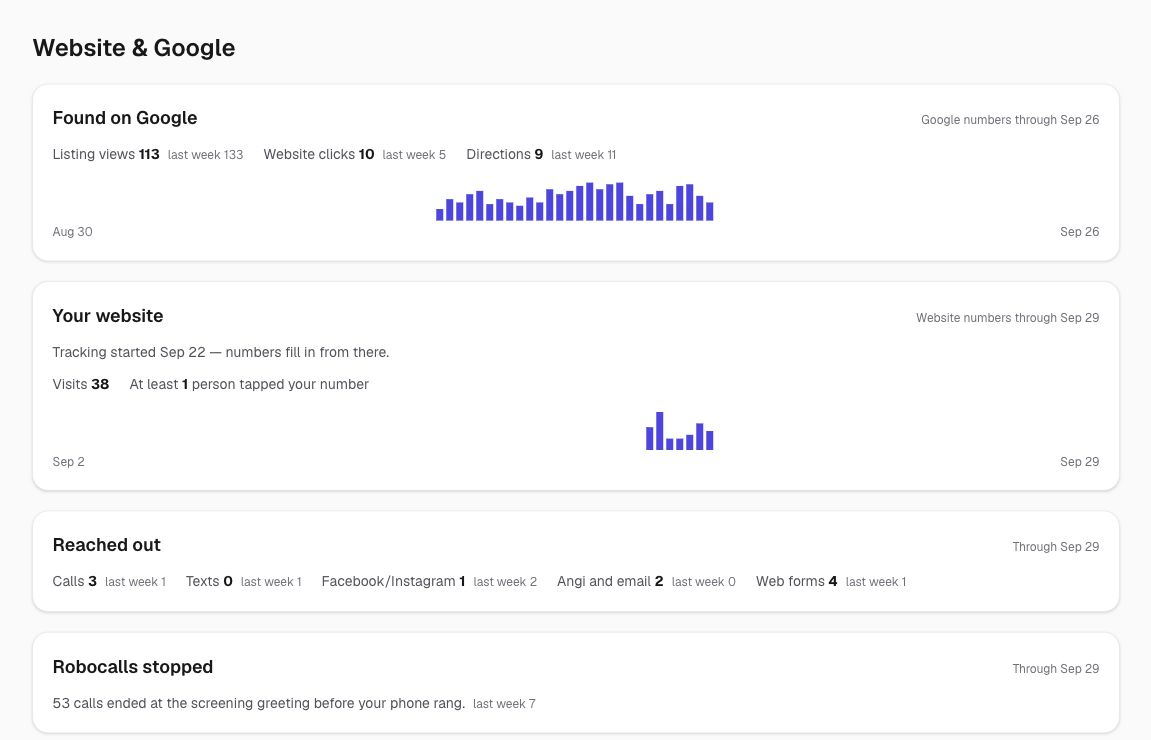Click 'last week 1' beside Web forms
This screenshot has width=1151, height=740.
tap(876, 582)
